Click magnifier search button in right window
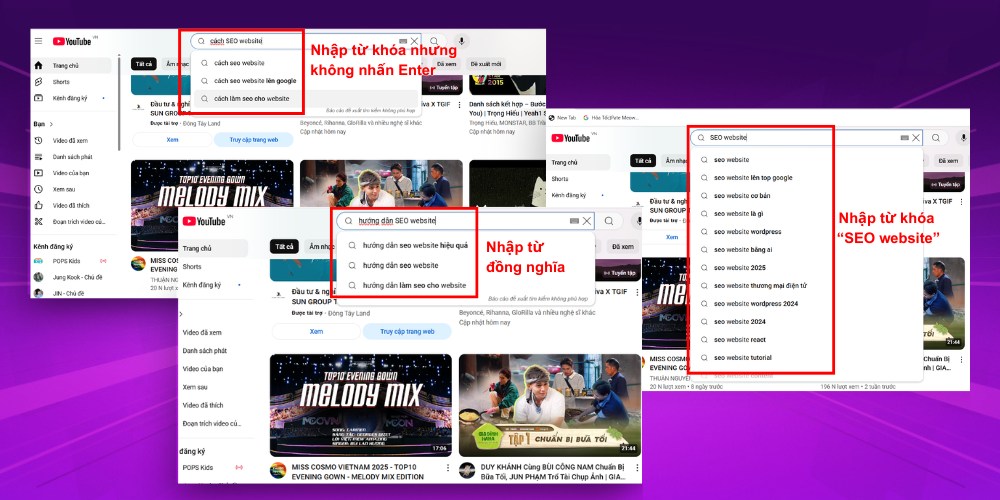 [936, 138]
